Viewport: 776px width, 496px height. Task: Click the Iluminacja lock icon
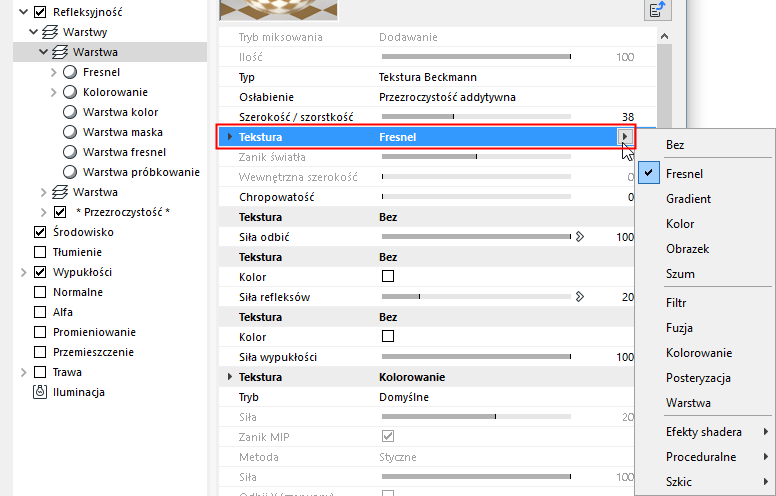click(x=40, y=392)
